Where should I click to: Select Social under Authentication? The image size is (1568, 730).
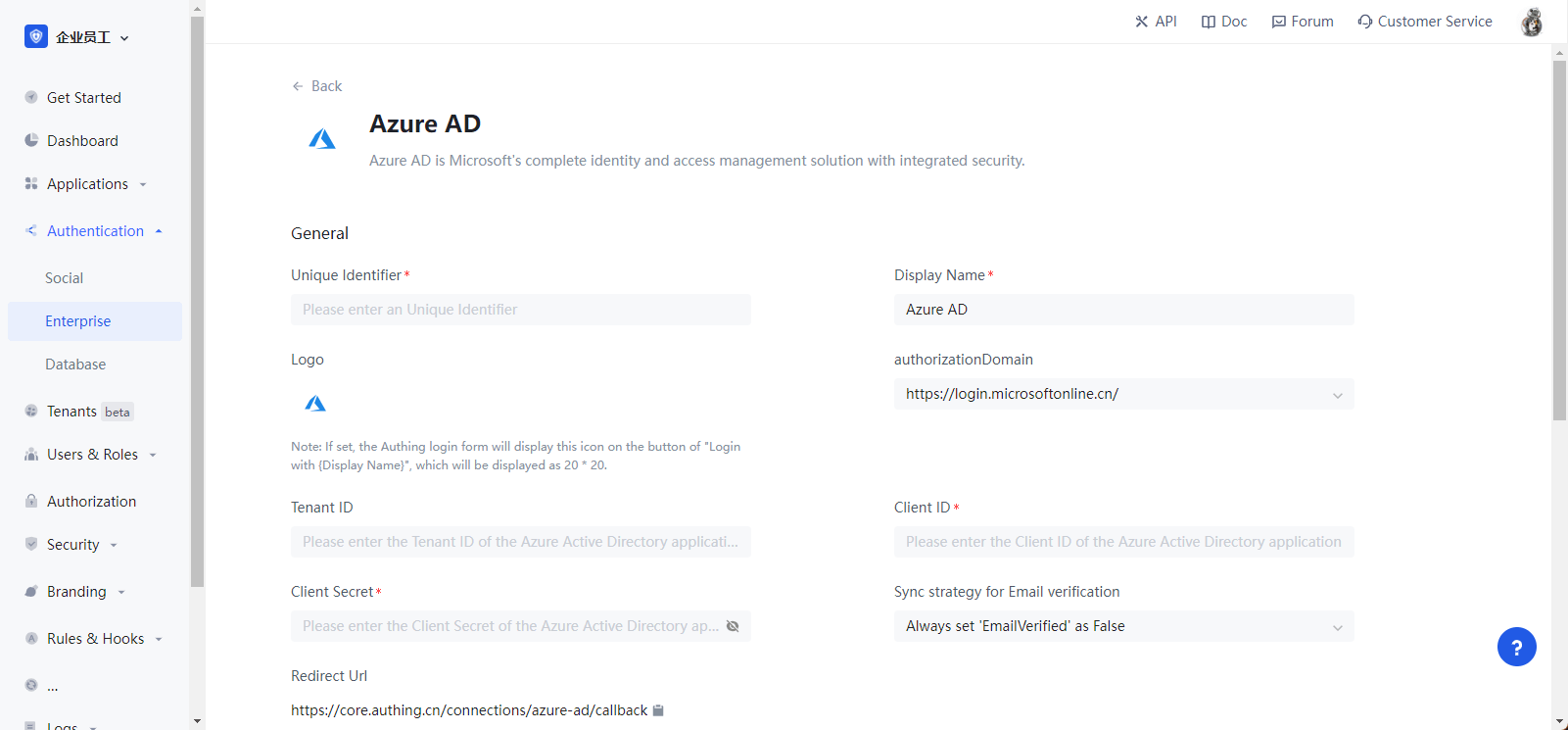(x=65, y=278)
